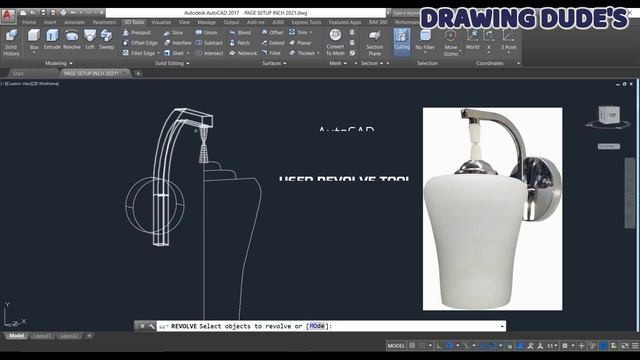Expand the Mesh panel dropdown
This screenshot has width=640, height=360.
coord(338,63)
